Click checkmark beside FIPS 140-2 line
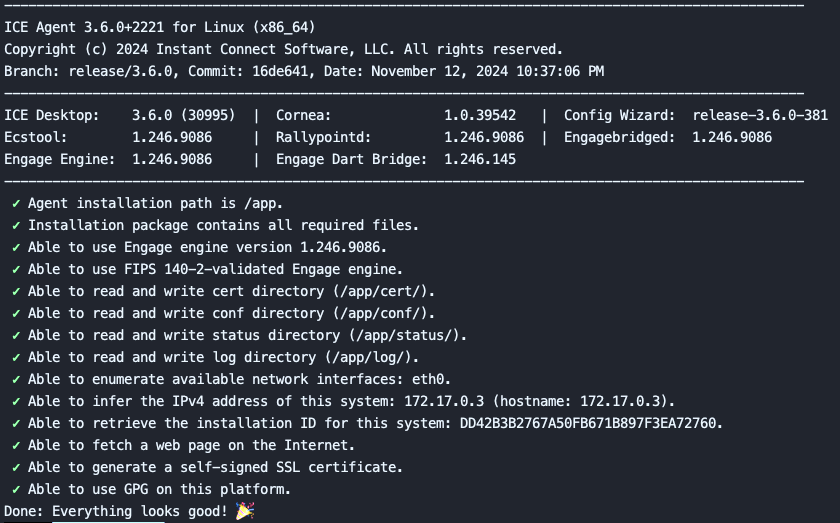 (x=16, y=269)
